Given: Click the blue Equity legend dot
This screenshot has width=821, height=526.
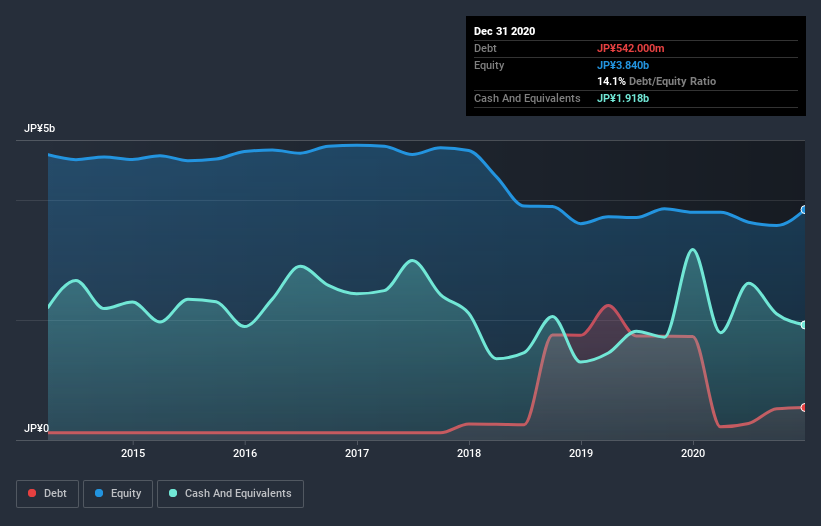Looking at the screenshot, I should (99, 493).
